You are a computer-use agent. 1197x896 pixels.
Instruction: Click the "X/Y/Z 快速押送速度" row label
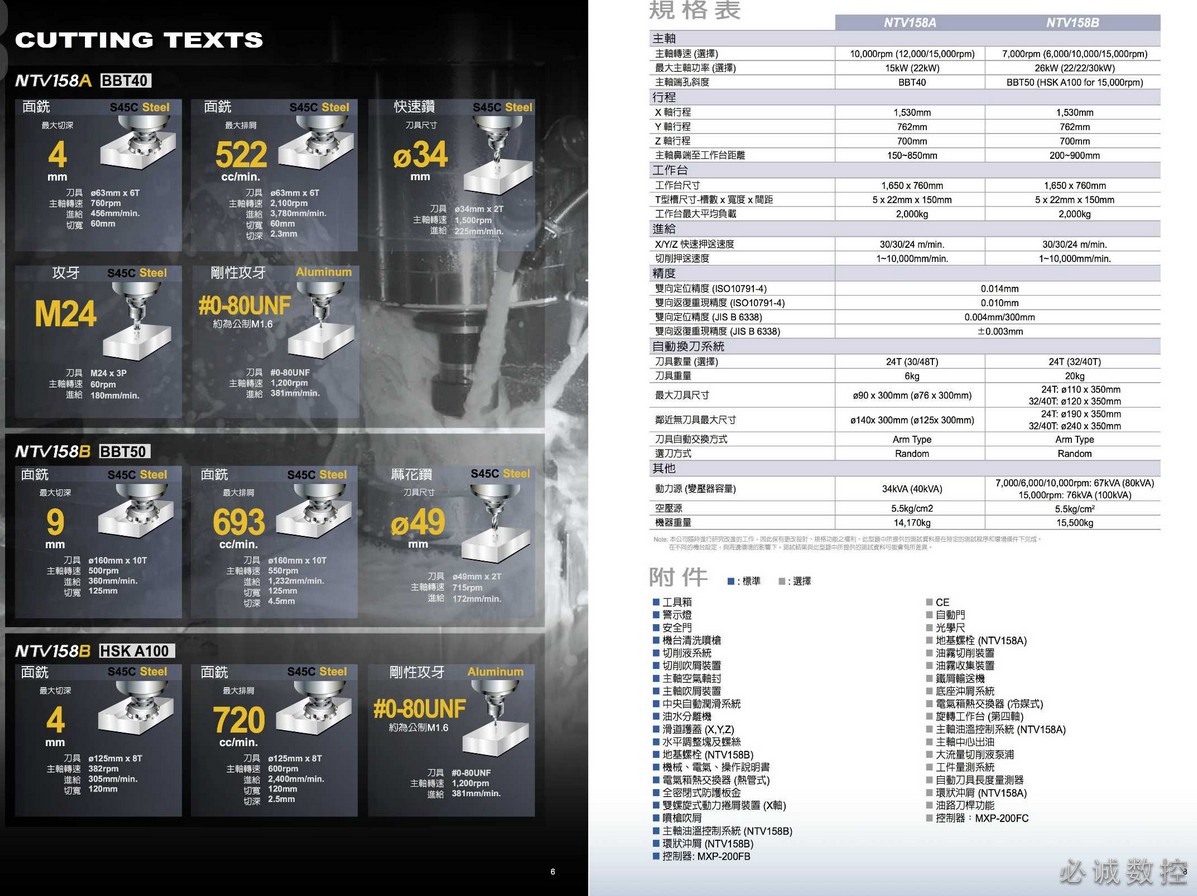pos(695,244)
